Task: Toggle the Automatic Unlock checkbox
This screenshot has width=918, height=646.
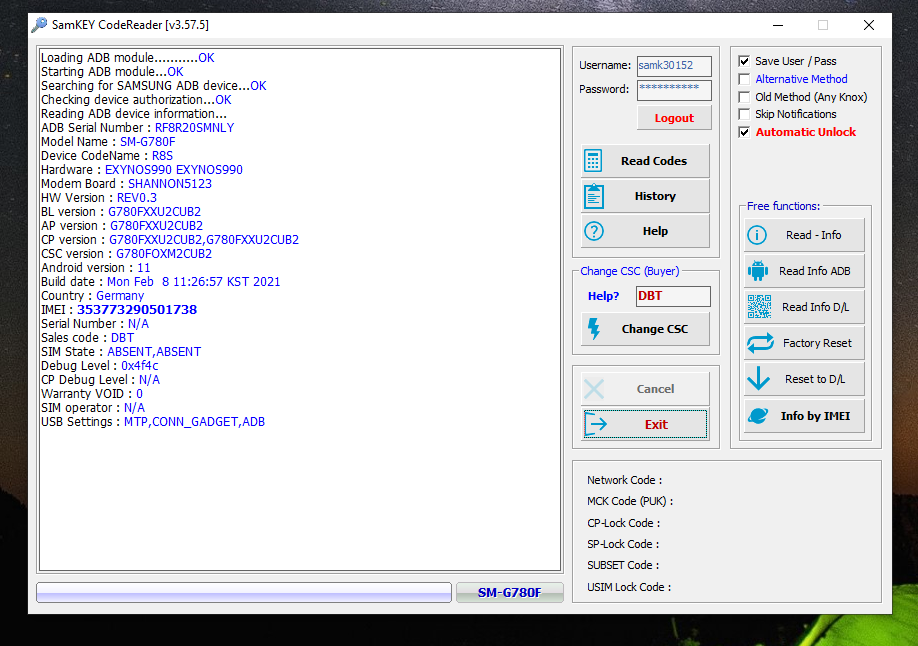Action: click(744, 132)
